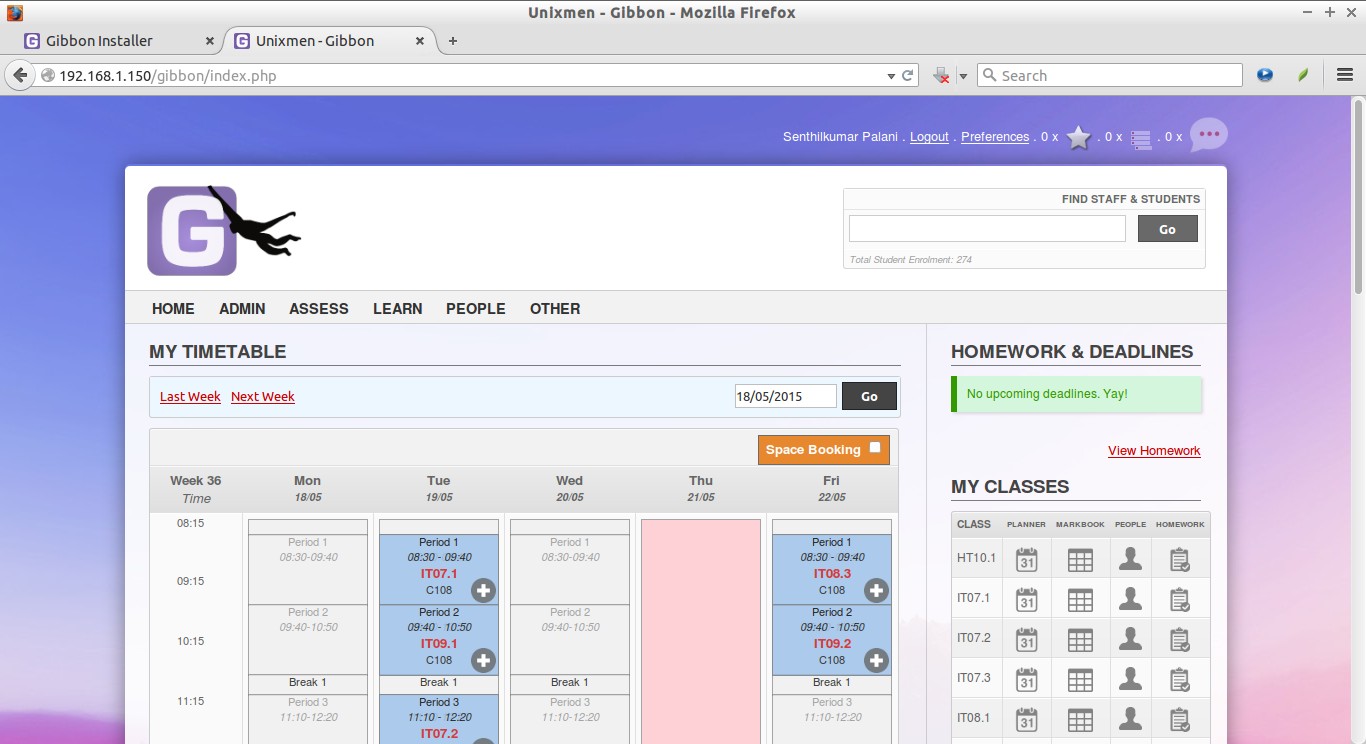The height and width of the screenshot is (744, 1366).
Task: View people in class IT07.1
Action: click(x=1130, y=598)
